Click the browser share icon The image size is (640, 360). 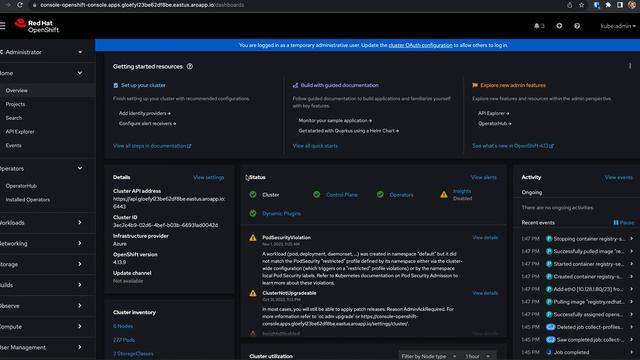click(569, 5)
